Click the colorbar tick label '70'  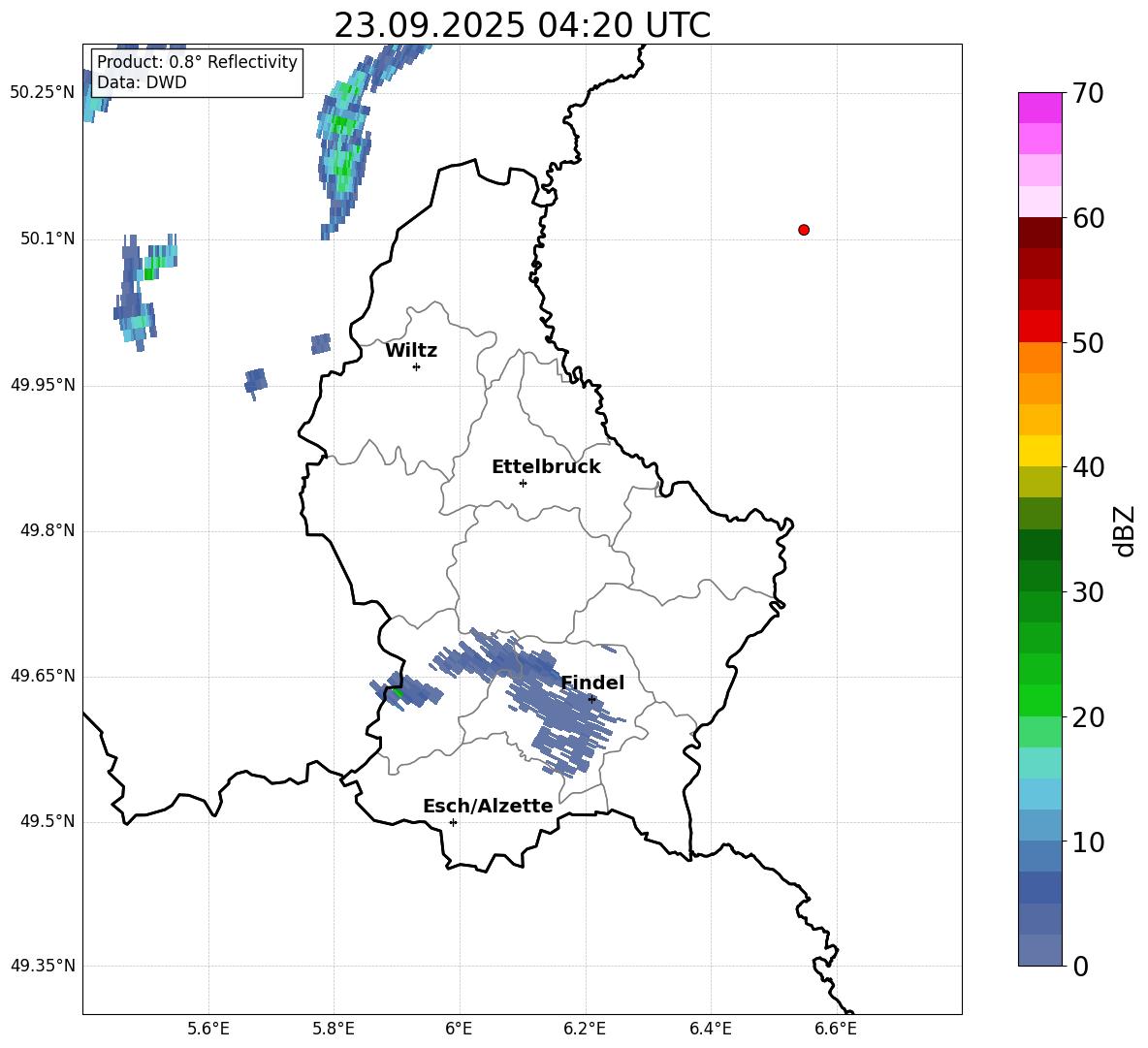pos(1088,94)
